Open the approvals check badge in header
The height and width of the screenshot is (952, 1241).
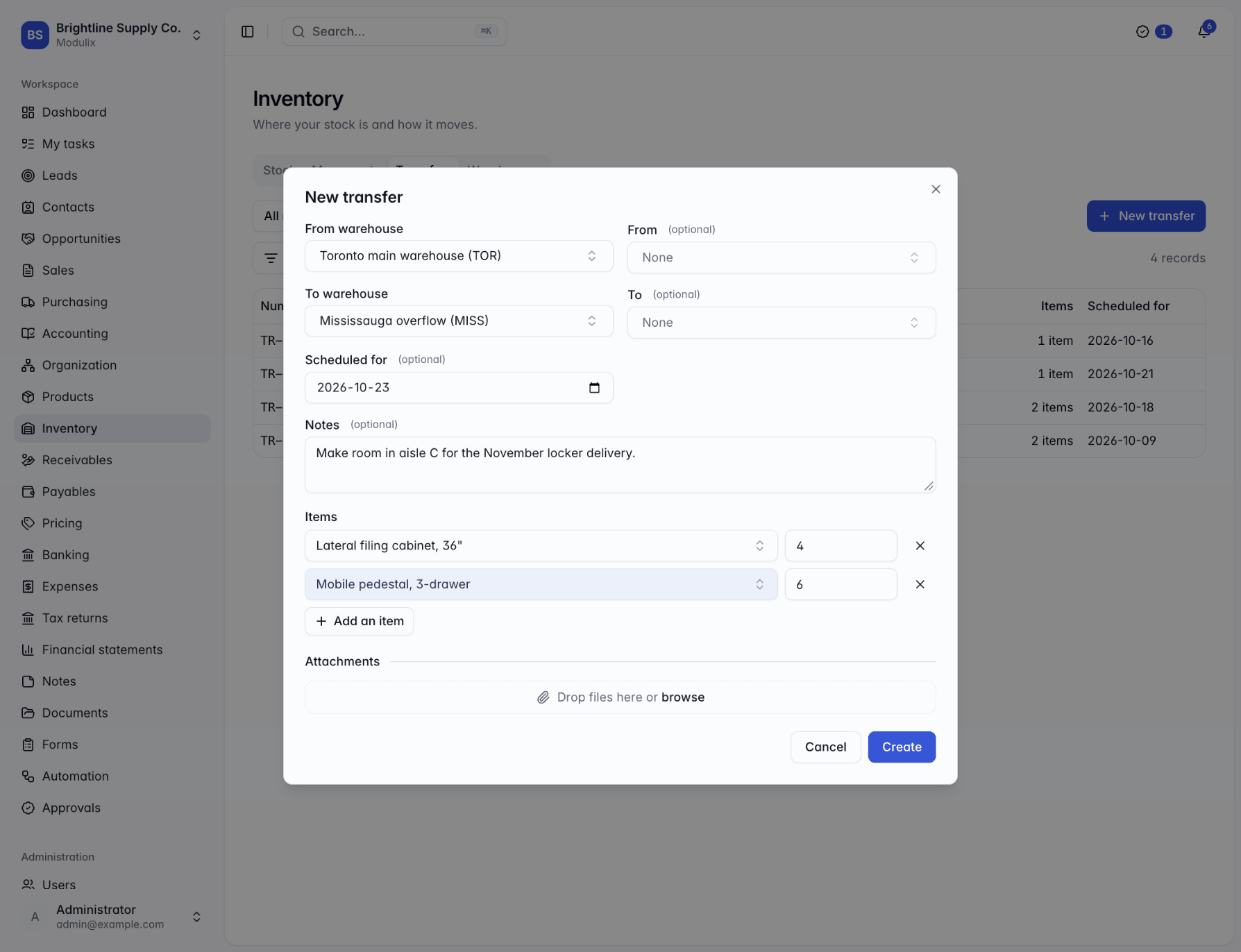[1154, 32]
